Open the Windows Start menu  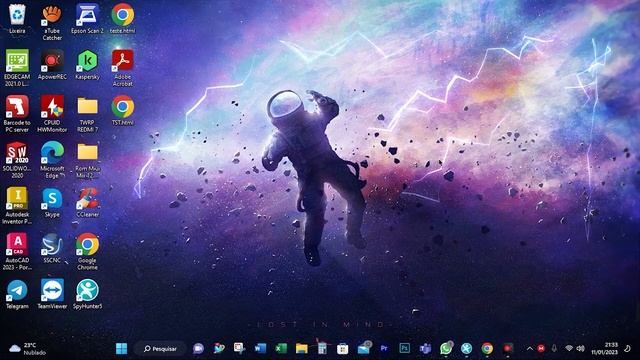121,348
